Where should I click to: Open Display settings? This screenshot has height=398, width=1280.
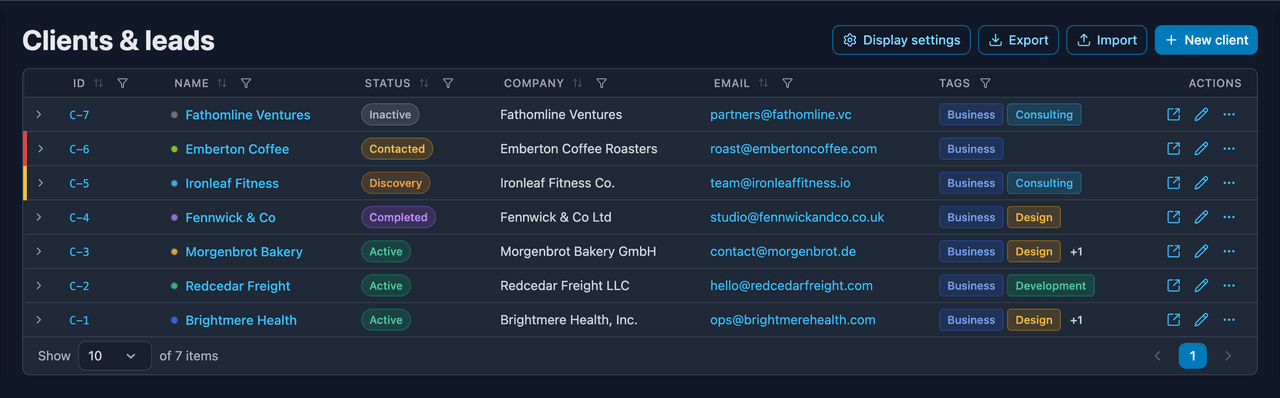[x=901, y=40]
